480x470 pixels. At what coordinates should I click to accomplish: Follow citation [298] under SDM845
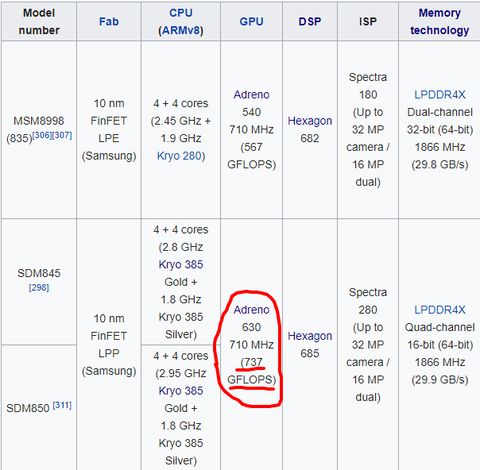(x=39, y=287)
